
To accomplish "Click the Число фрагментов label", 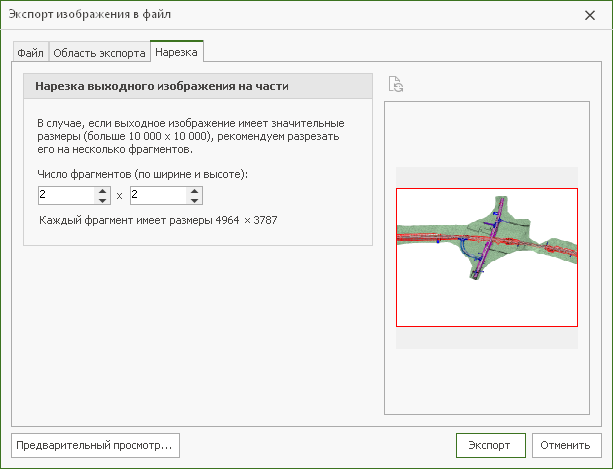I will tap(143, 174).
